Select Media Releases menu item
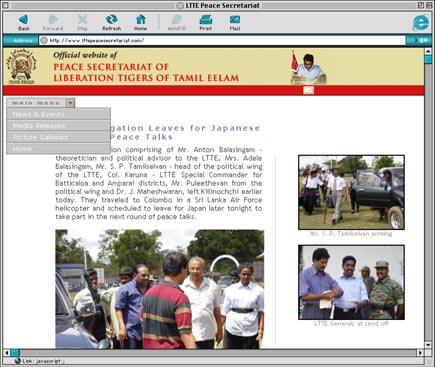The height and width of the screenshot is (367, 435). tap(58, 126)
